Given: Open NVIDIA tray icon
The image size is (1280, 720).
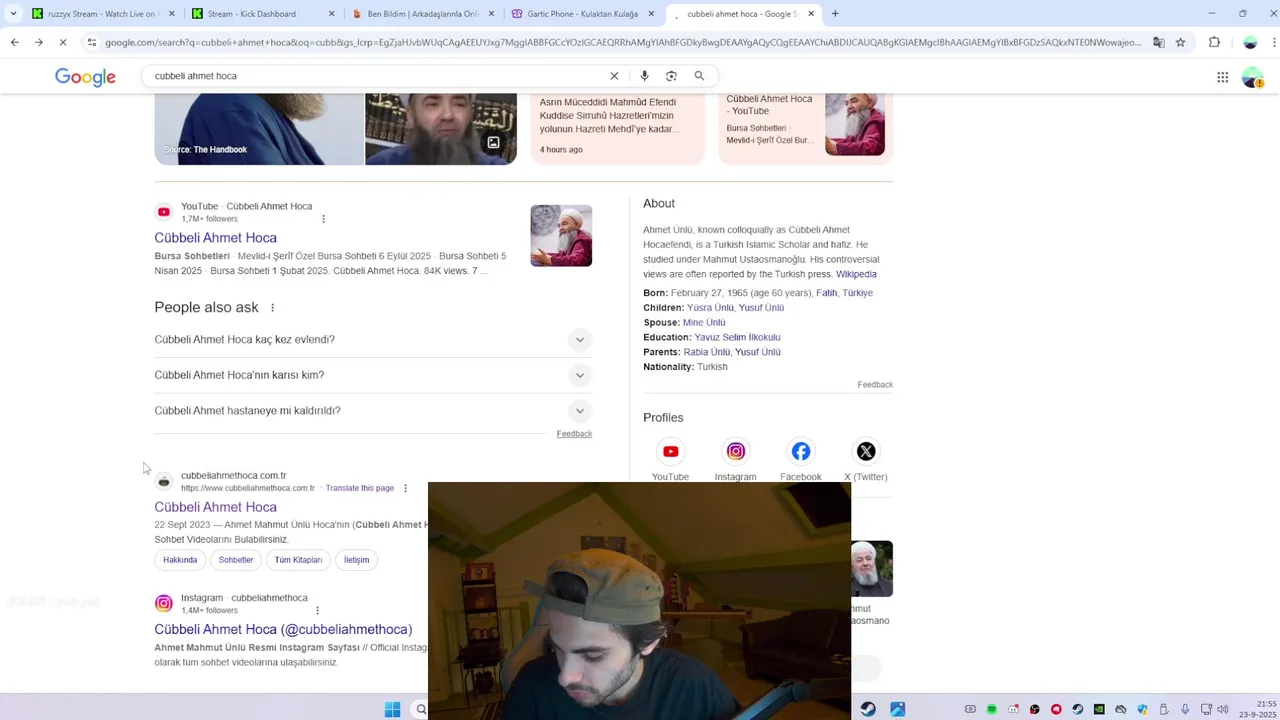Looking at the screenshot, I should point(1099,709).
